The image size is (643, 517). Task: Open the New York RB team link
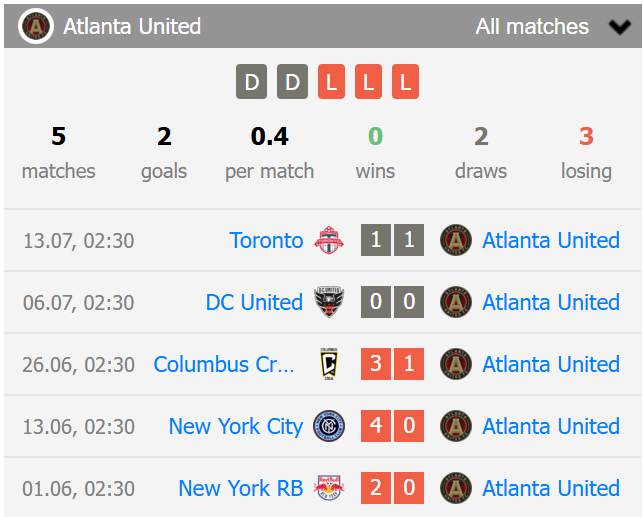(240, 488)
